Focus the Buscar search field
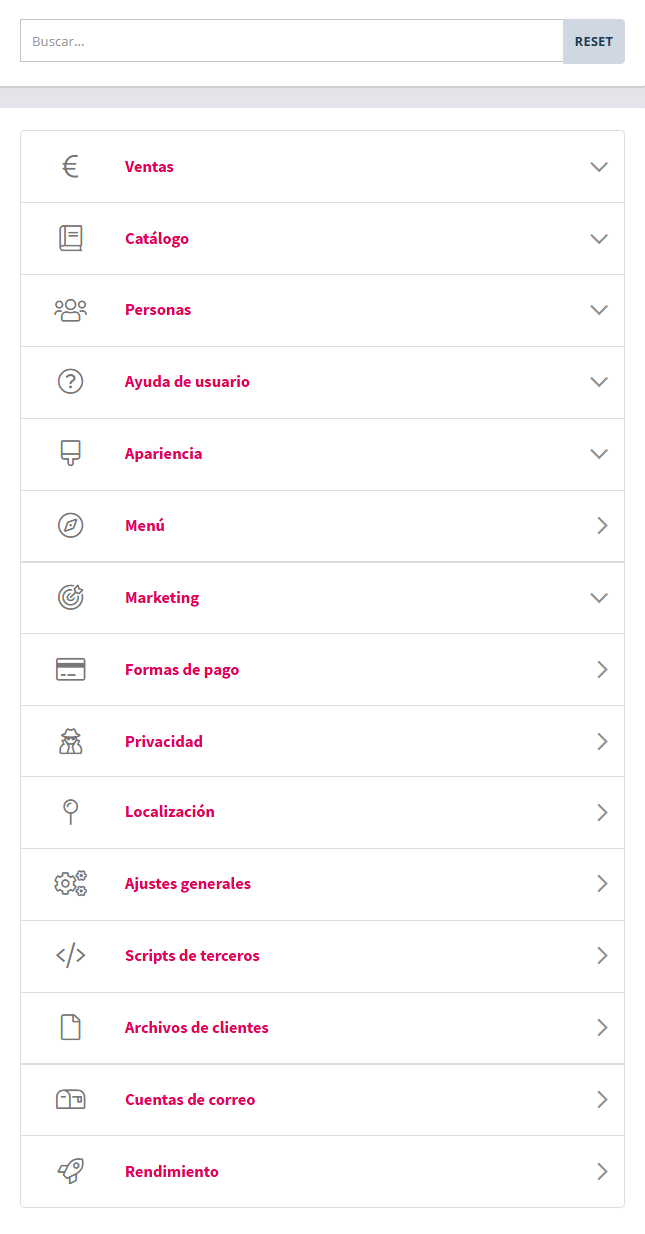645x1234 pixels. point(291,42)
